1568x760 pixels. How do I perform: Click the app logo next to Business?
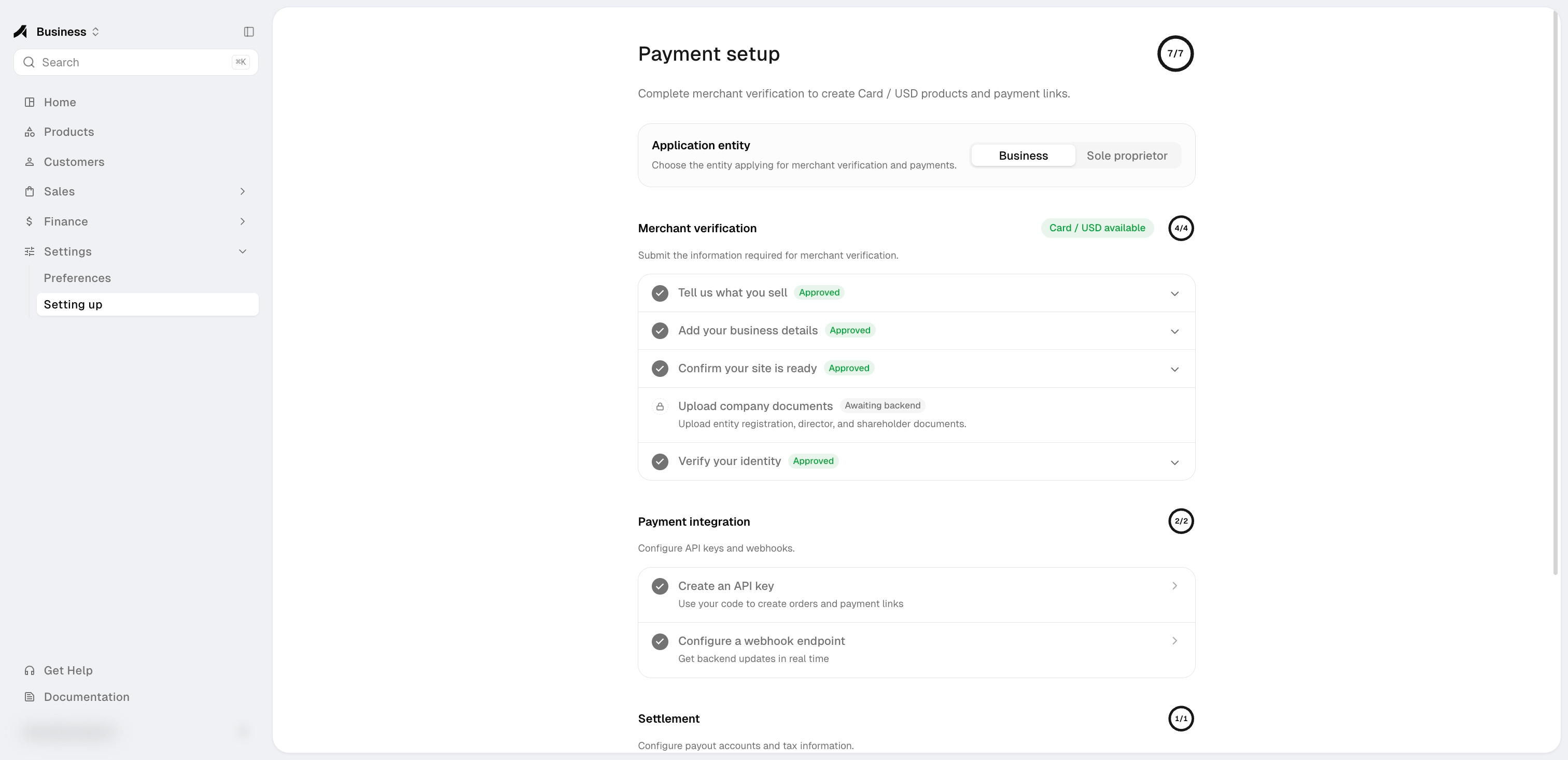coord(20,32)
